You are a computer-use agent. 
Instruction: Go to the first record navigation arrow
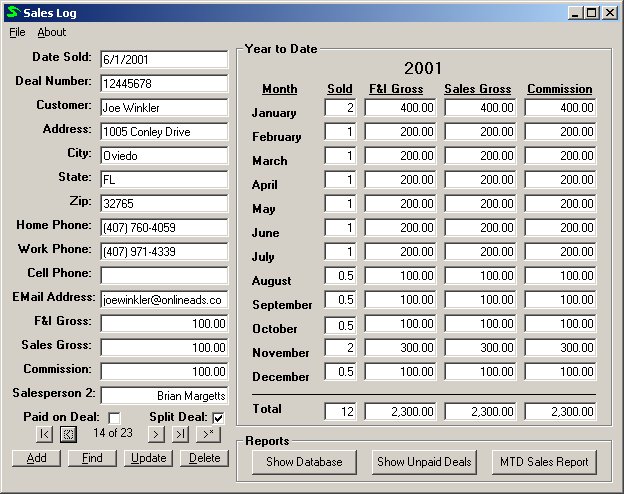[44, 434]
